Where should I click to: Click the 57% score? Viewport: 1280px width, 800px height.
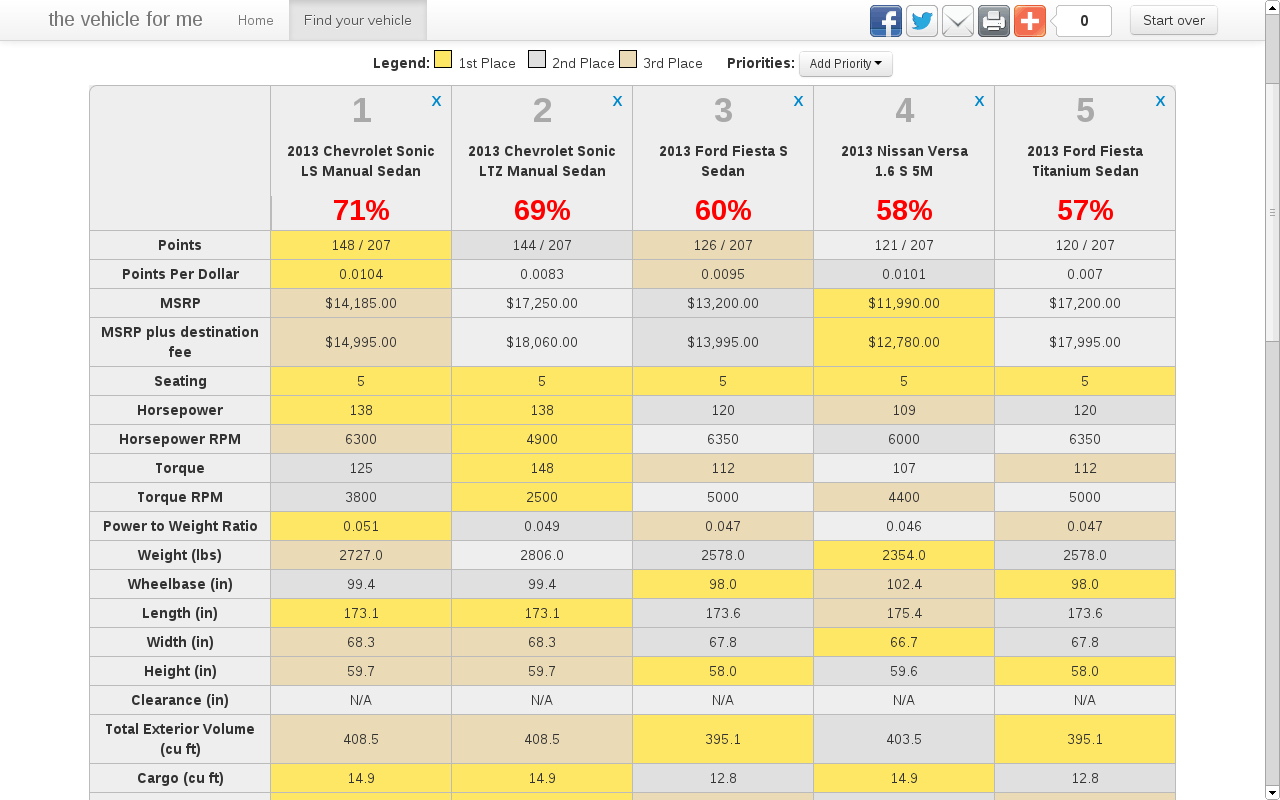(1085, 210)
